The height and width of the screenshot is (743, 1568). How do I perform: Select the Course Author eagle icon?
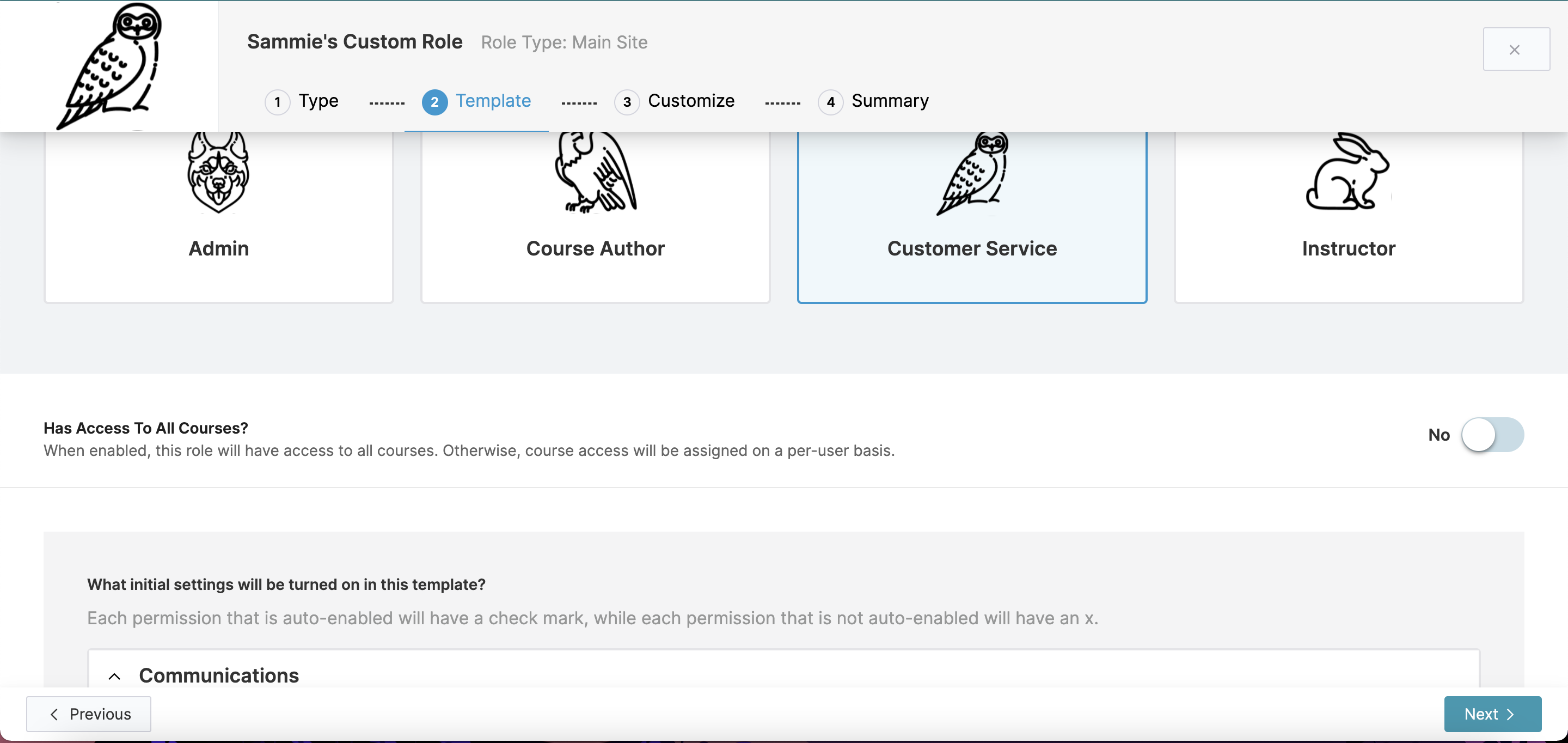pos(595,173)
